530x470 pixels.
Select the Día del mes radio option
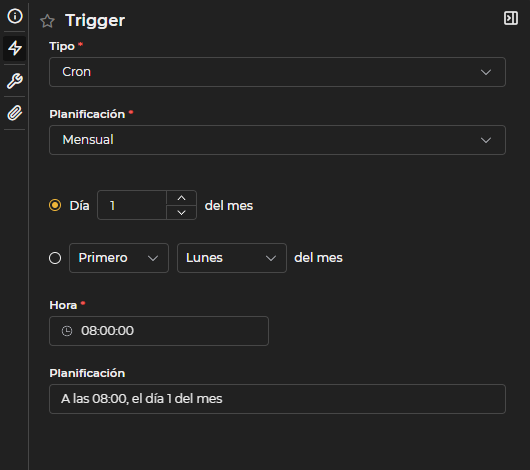(55, 205)
